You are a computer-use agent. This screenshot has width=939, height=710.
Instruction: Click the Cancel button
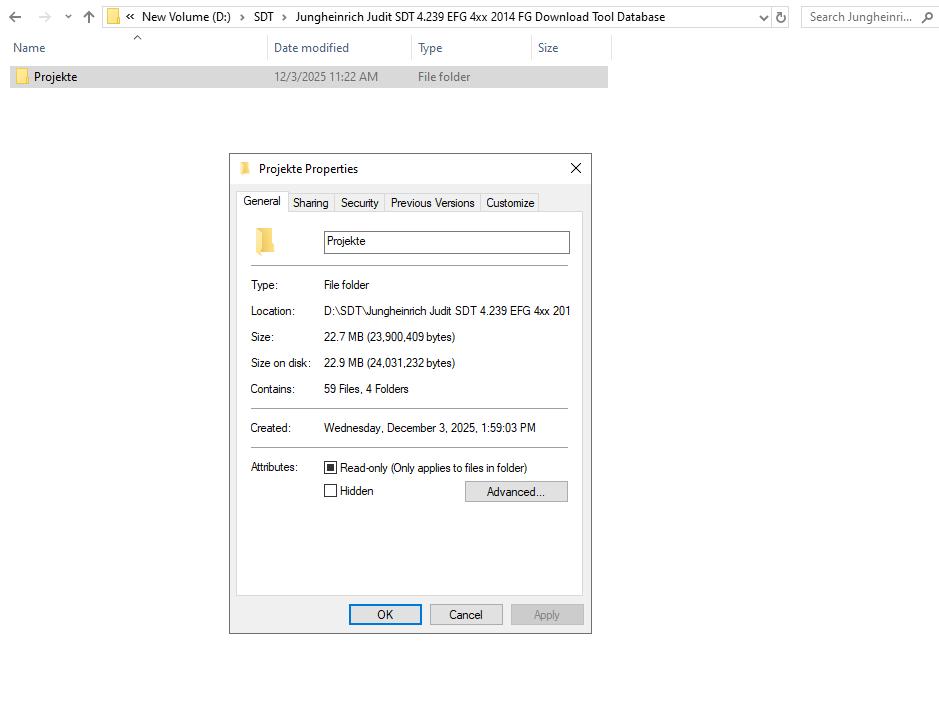pos(466,615)
